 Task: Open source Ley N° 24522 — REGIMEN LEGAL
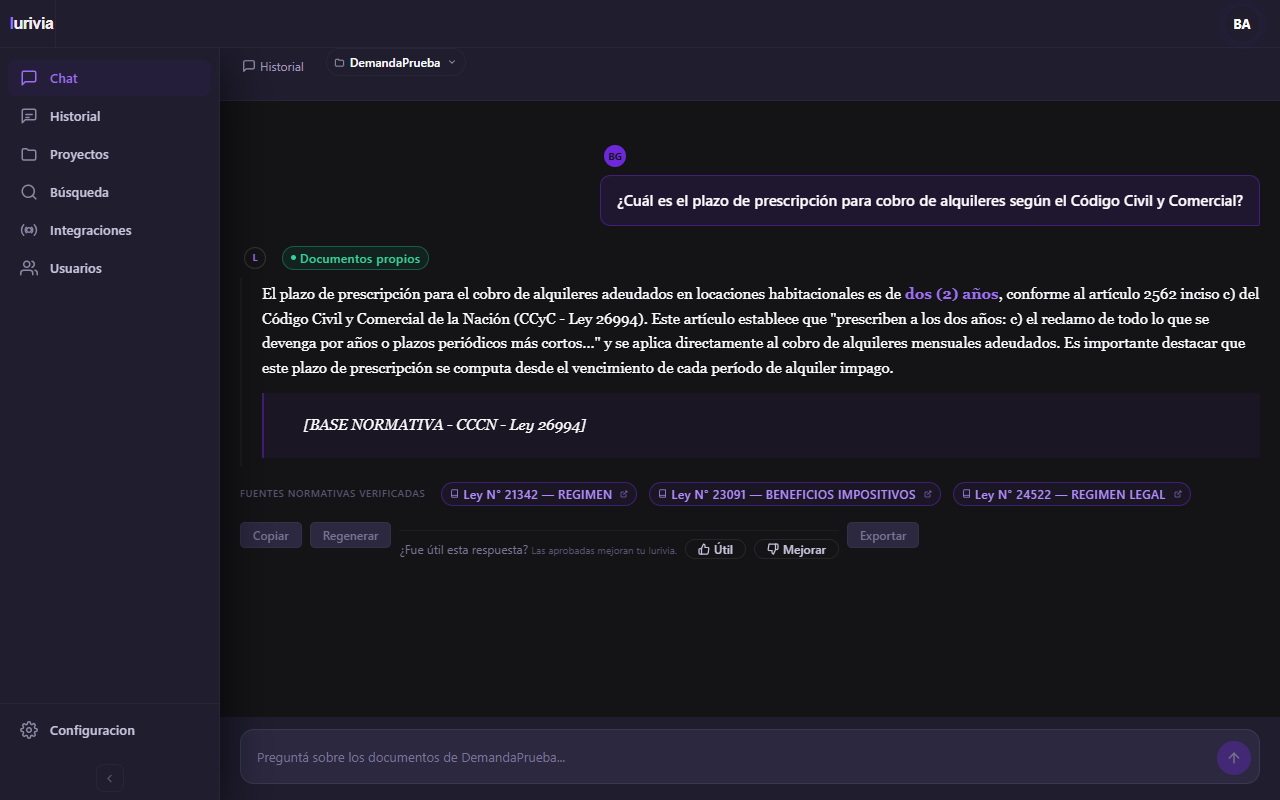tap(1072, 494)
